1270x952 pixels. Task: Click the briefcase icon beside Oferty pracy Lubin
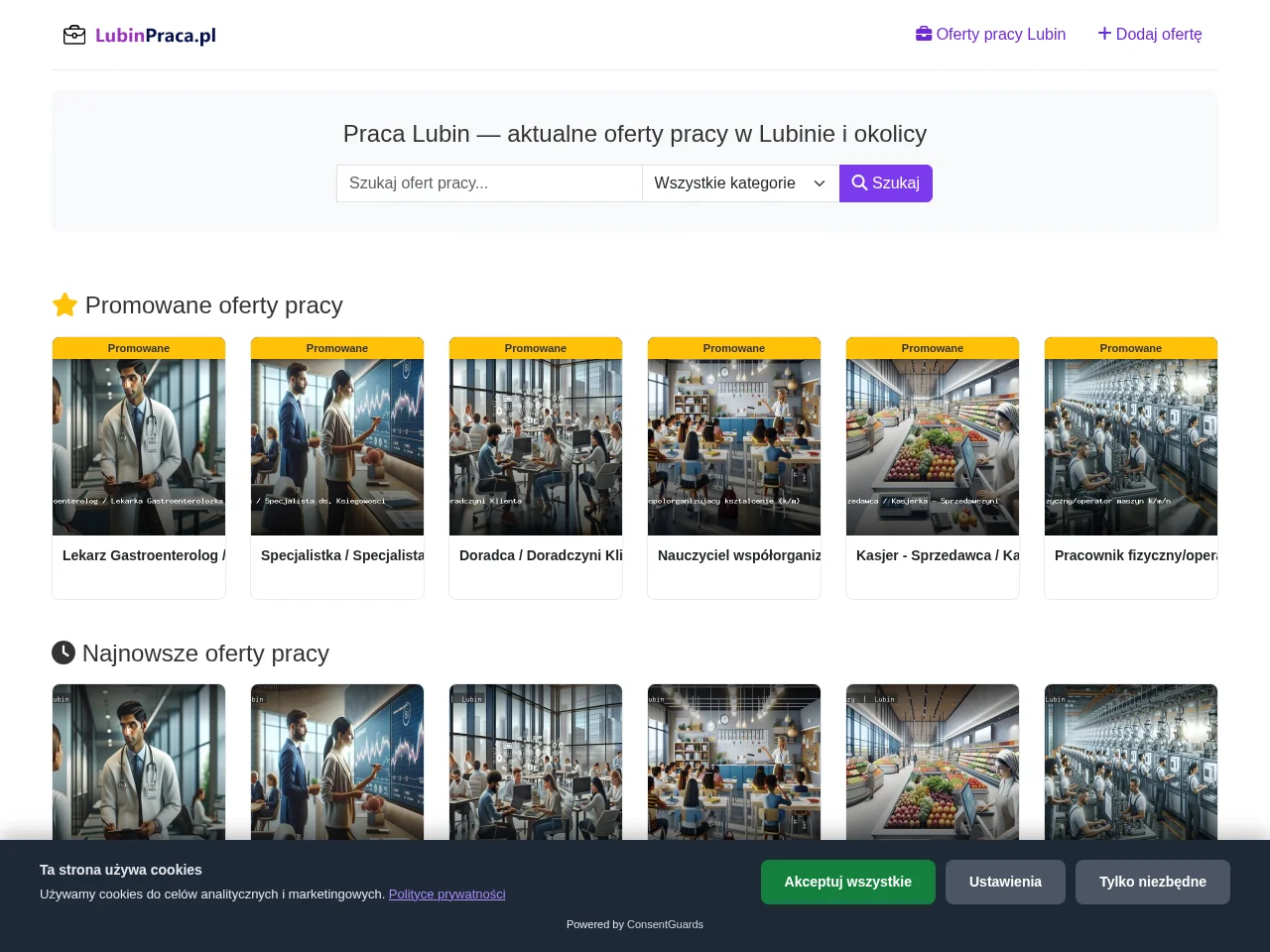pyautogui.click(x=924, y=34)
